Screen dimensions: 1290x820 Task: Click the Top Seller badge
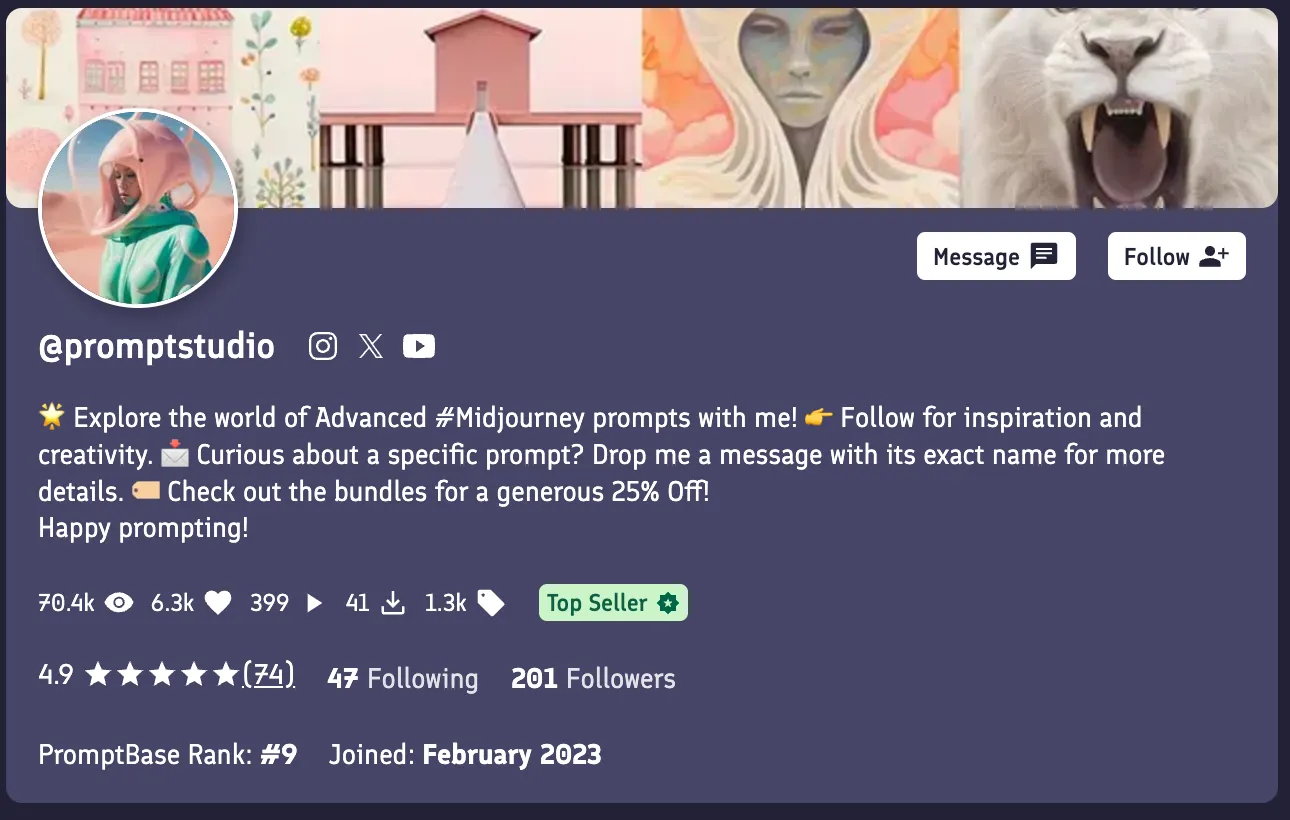[x=613, y=603]
